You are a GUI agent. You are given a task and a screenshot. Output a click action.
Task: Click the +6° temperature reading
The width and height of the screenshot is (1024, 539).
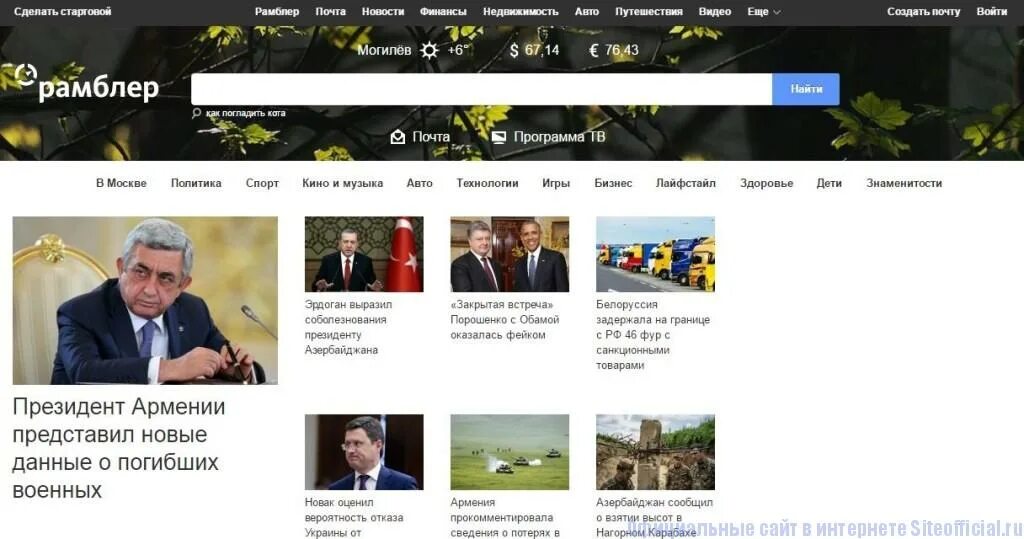point(458,50)
